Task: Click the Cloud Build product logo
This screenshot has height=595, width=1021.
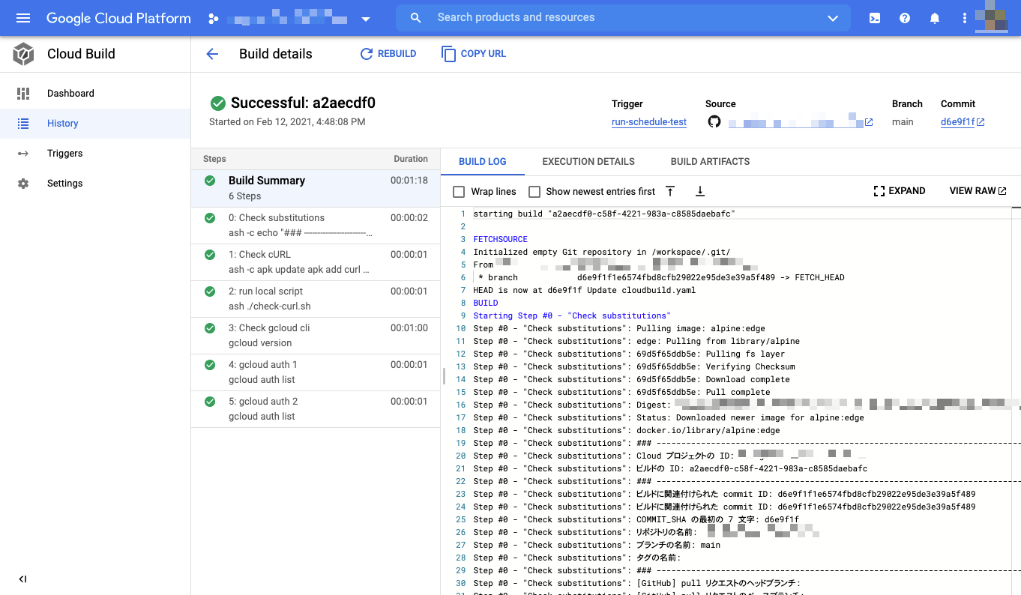Action: 23,54
